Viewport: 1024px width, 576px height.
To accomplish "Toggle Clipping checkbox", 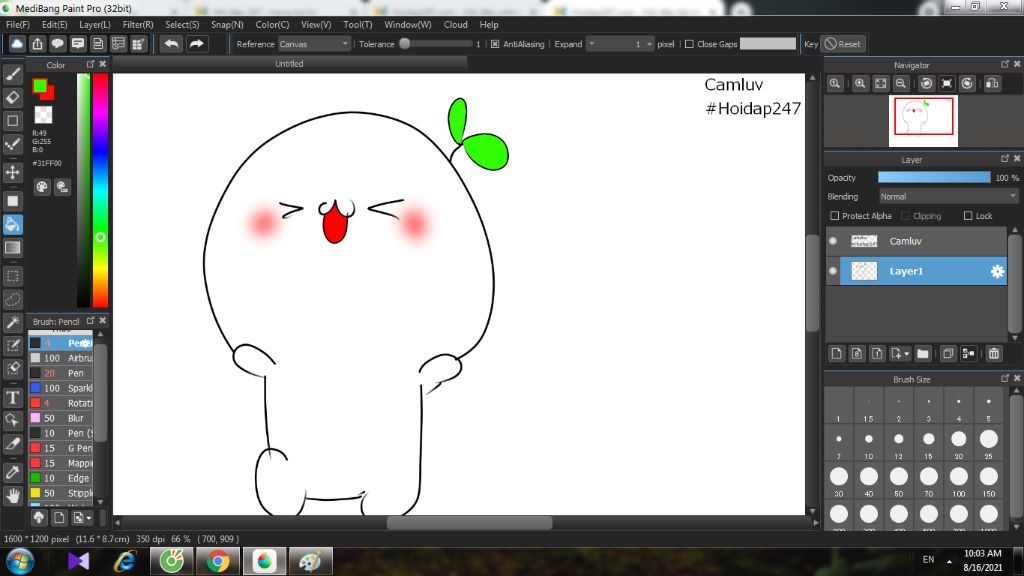I will 905,216.
